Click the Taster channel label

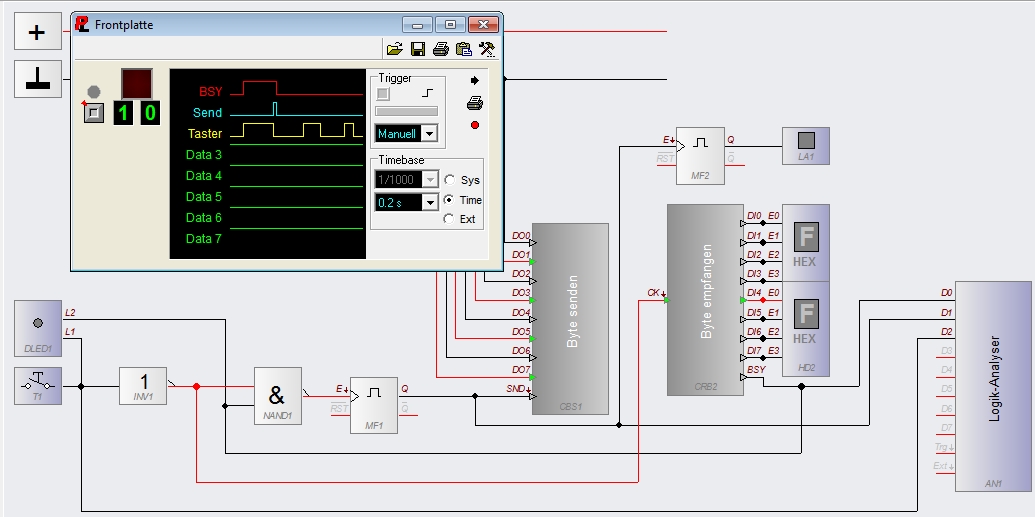click(205, 133)
